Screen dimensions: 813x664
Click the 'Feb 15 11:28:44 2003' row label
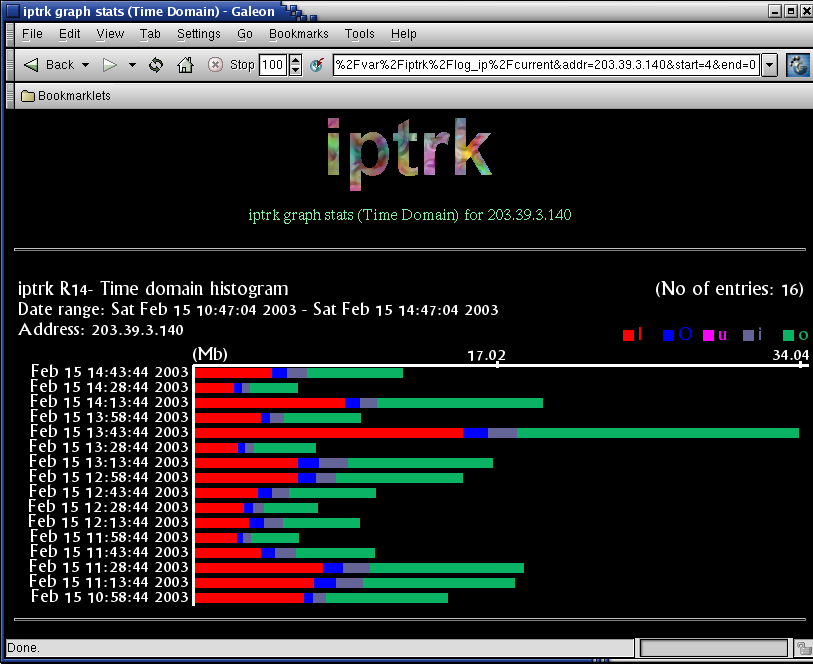tap(109, 567)
